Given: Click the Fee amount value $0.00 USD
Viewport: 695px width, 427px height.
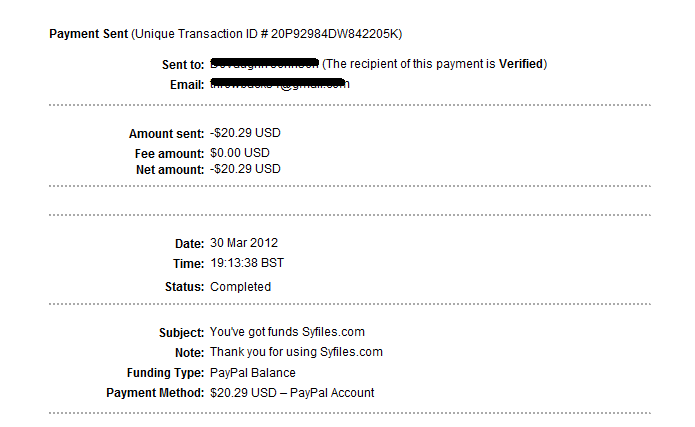Looking at the screenshot, I should tap(240, 153).
